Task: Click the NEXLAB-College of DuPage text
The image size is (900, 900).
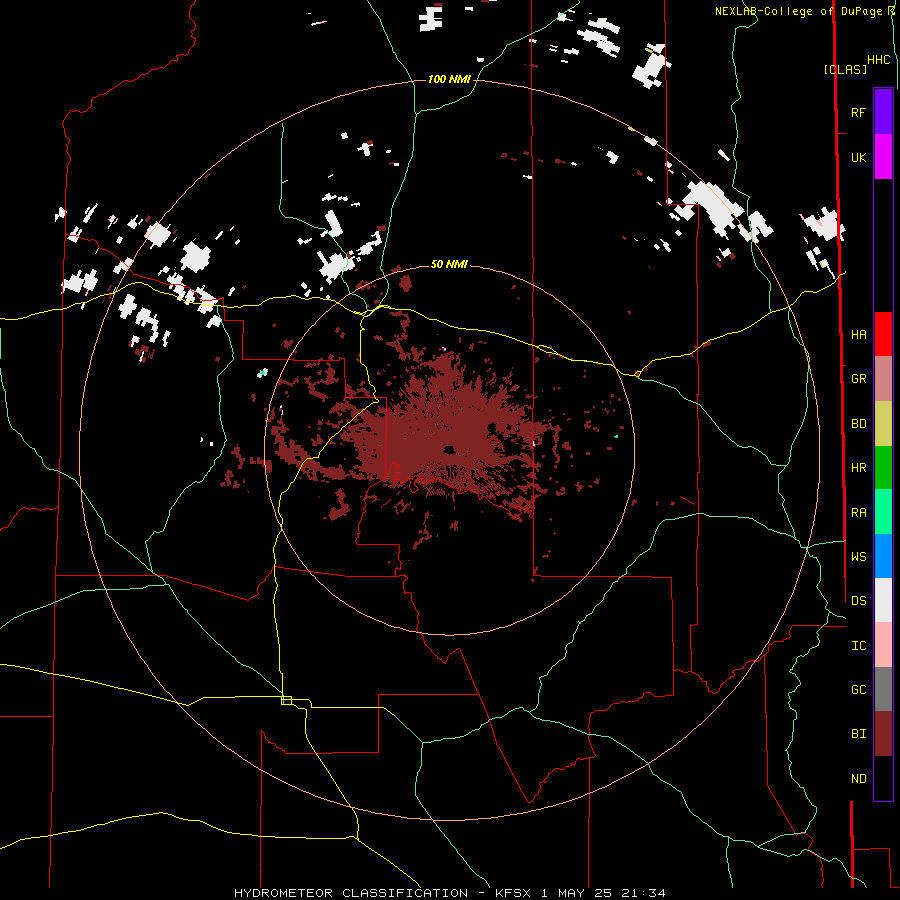Action: 799,11
